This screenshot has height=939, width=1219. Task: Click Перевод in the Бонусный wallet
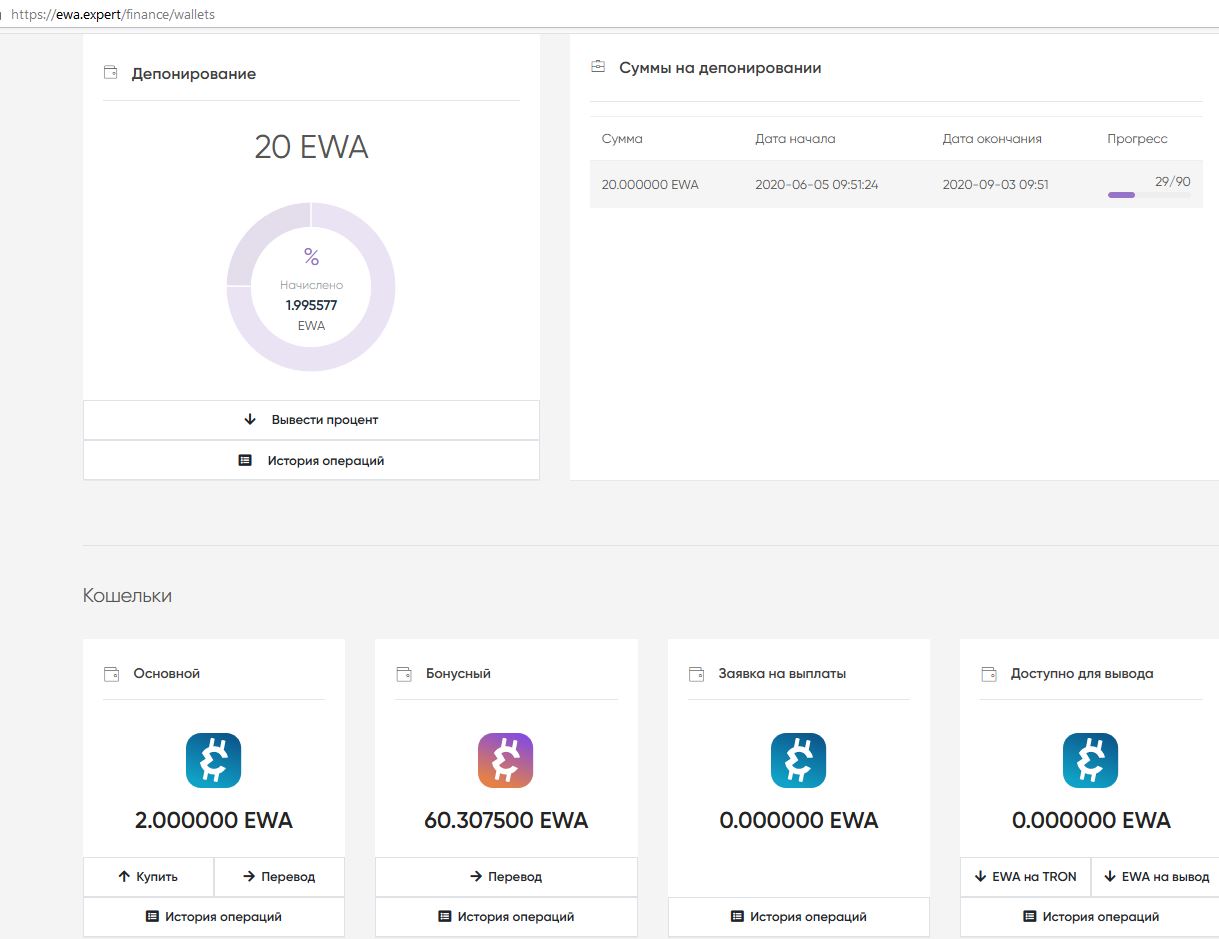pos(506,877)
